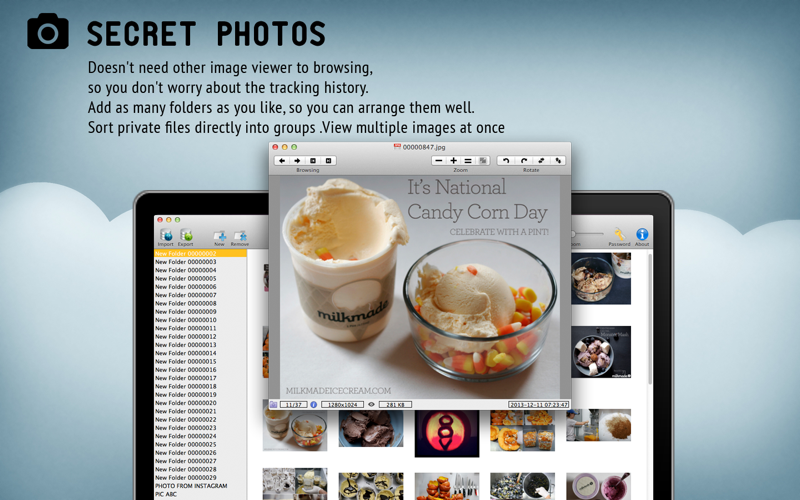This screenshot has height=500, width=800.
Task: Open the Monster Mash ice cream thumbnail
Action: click(601, 352)
